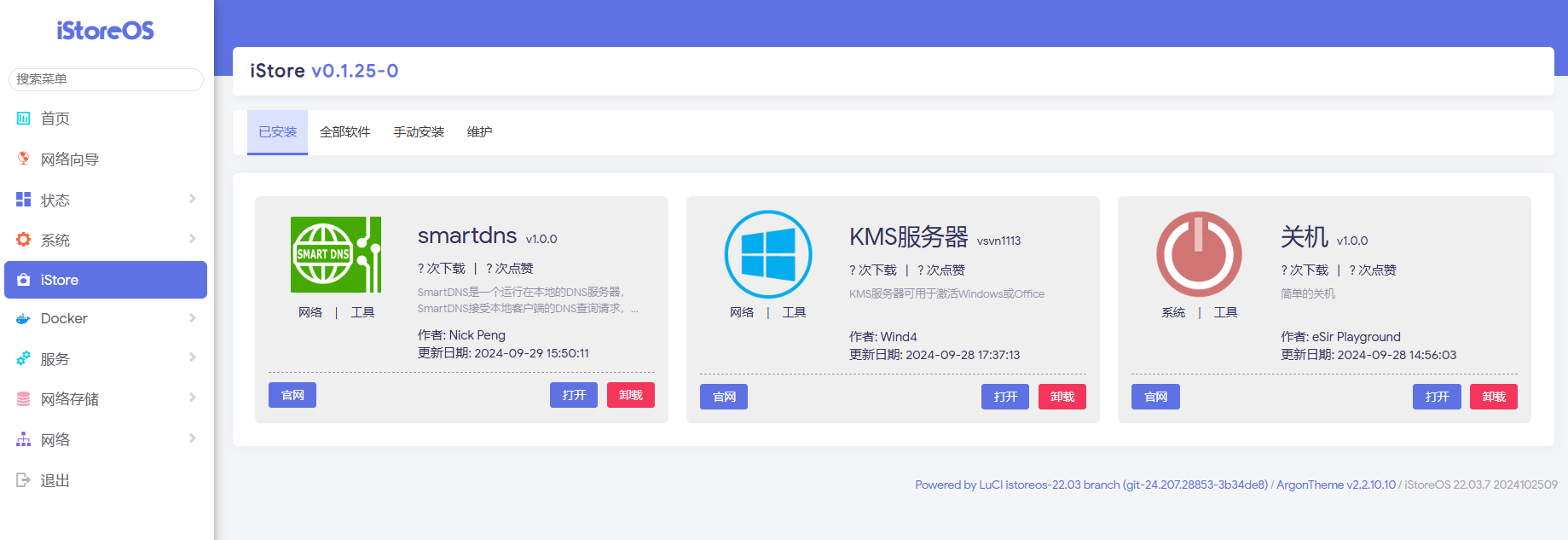Expand the 系统 menu chevron

(x=193, y=239)
